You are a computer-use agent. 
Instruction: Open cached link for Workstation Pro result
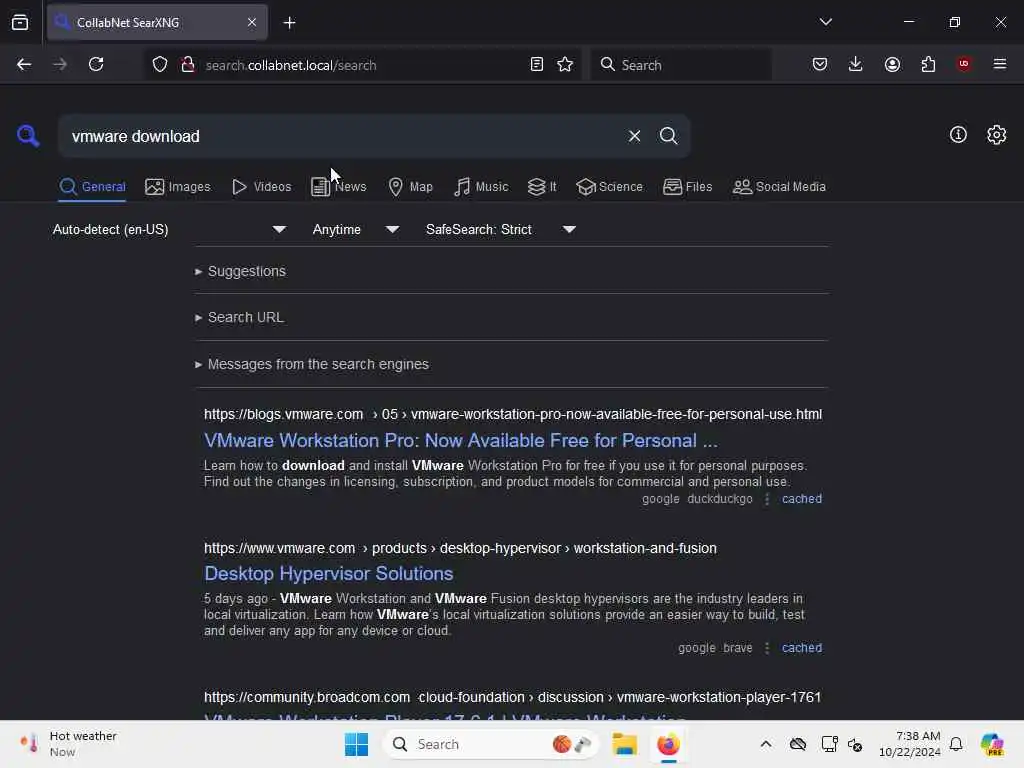coord(801,499)
